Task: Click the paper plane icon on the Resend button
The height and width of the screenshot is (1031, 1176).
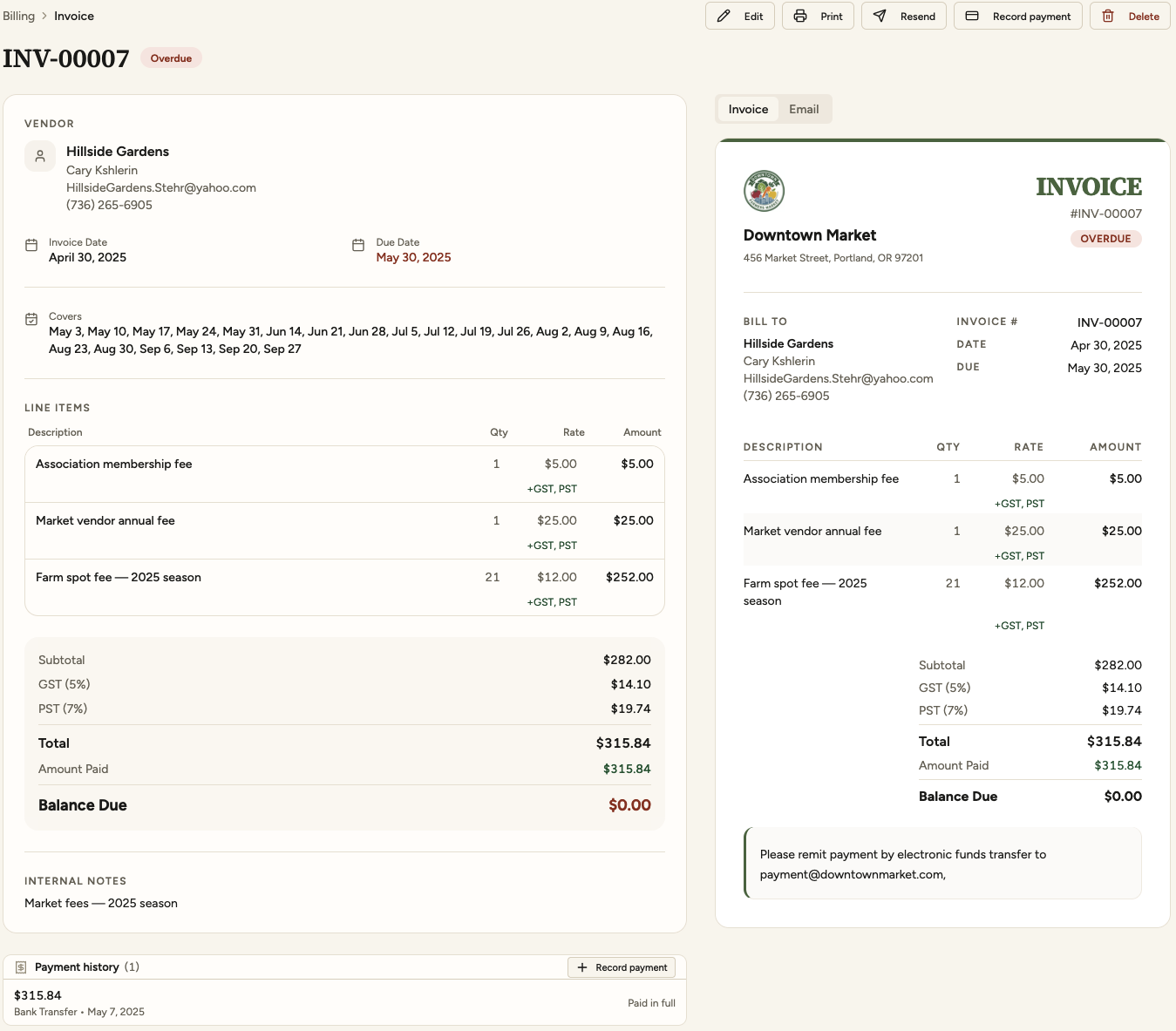Action: coord(880,16)
